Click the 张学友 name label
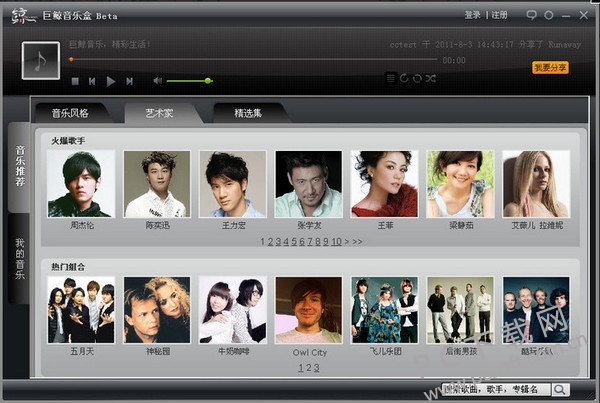This screenshot has height=403, width=600. (x=309, y=225)
